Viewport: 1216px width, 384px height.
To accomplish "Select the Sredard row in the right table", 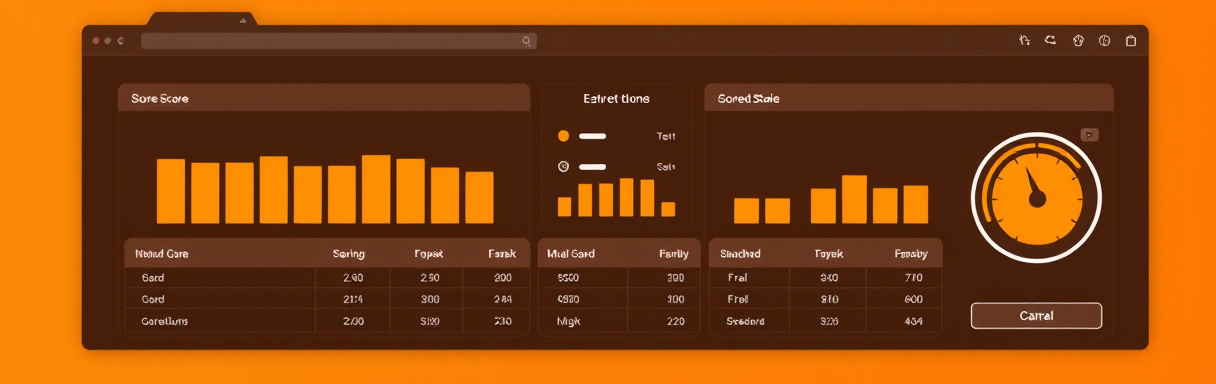I will click(826, 322).
